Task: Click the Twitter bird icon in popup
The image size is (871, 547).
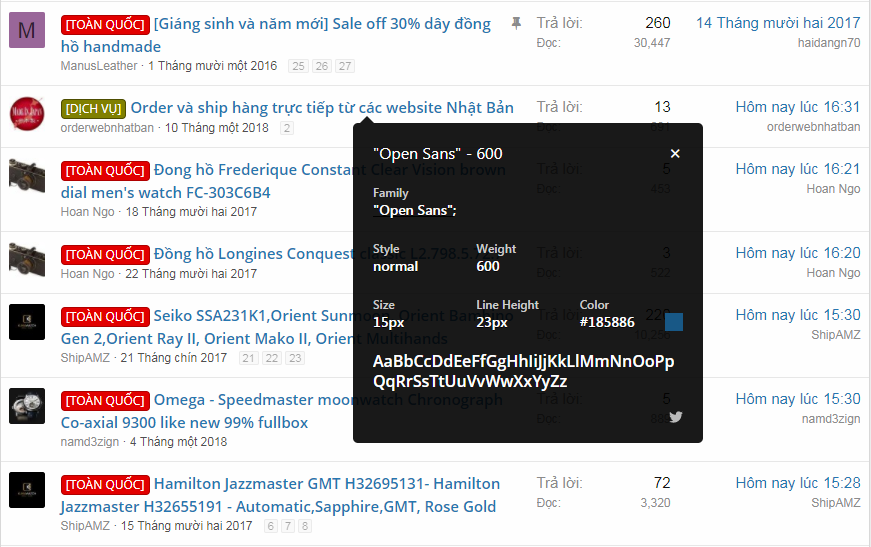Action: (676, 416)
